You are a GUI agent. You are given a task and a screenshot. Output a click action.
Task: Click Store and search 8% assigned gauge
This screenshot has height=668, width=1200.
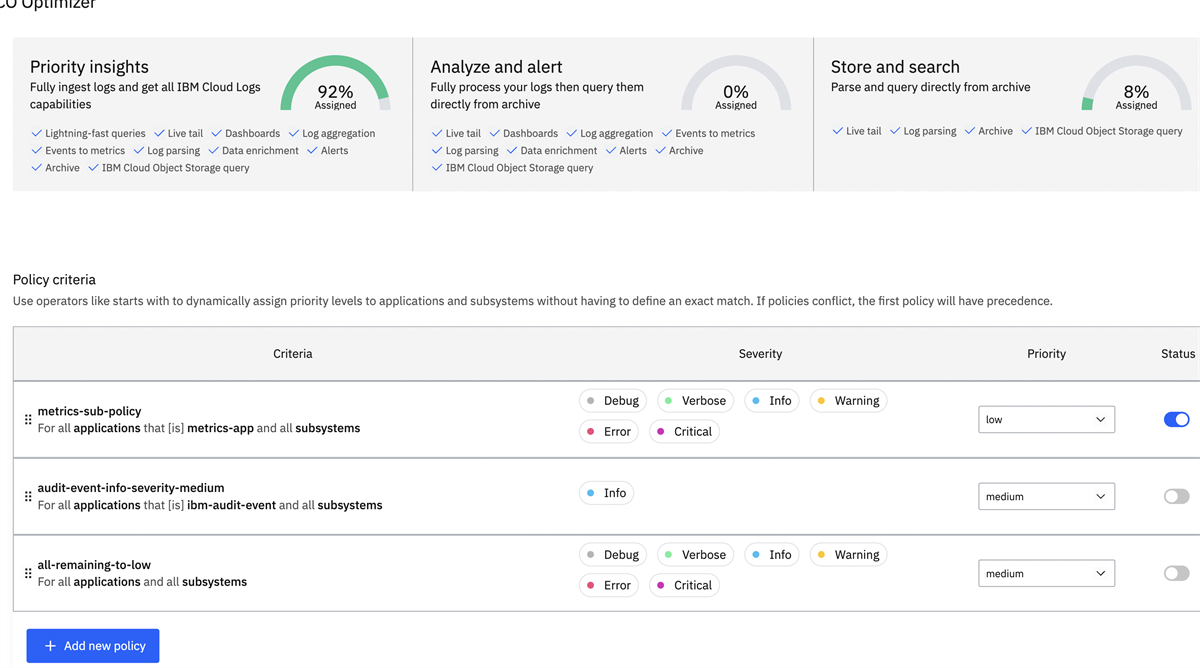[1136, 84]
